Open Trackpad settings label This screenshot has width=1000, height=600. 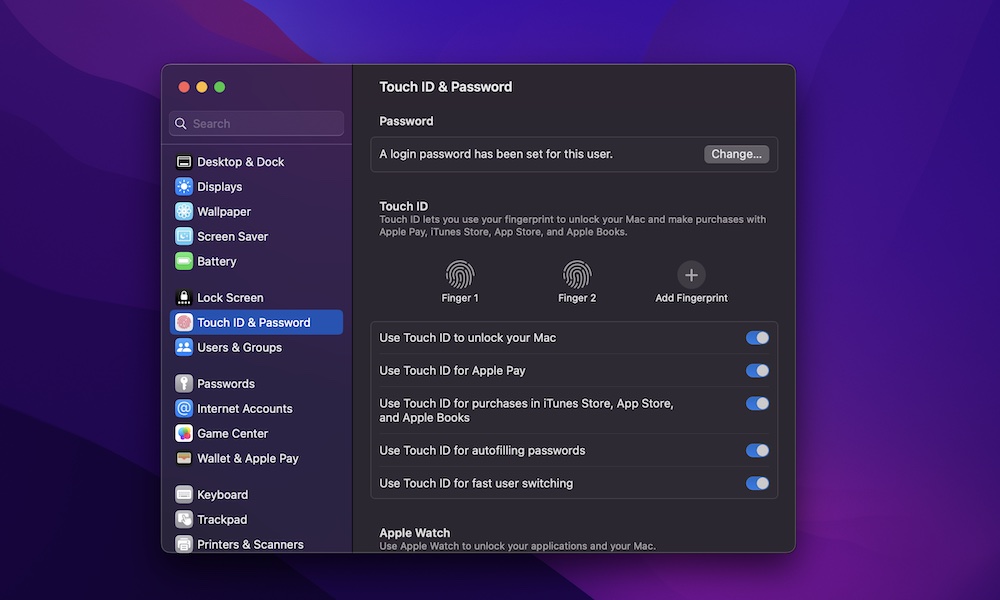[x=222, y=520]
